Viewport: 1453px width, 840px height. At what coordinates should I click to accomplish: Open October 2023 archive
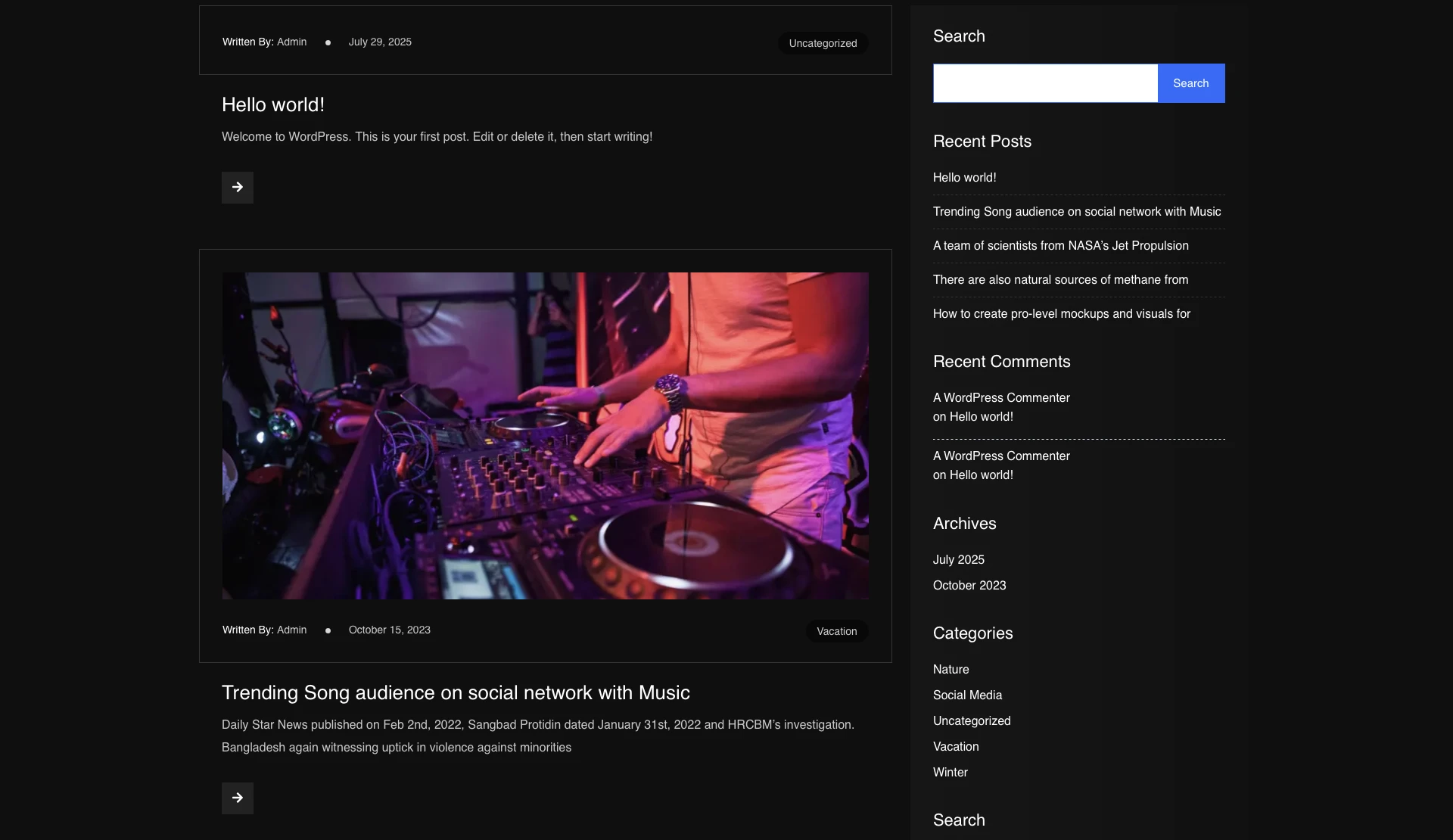point(969,586)
